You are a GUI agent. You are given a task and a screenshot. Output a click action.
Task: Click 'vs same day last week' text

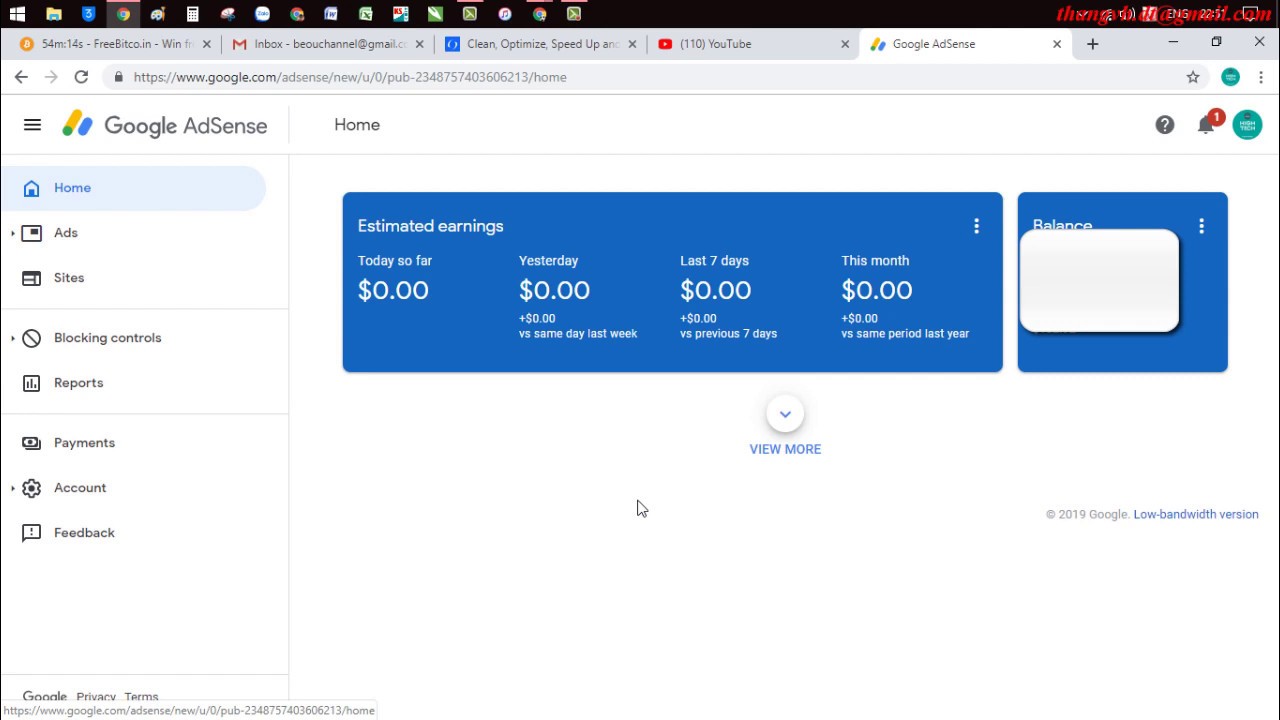[x=578, y=334]
